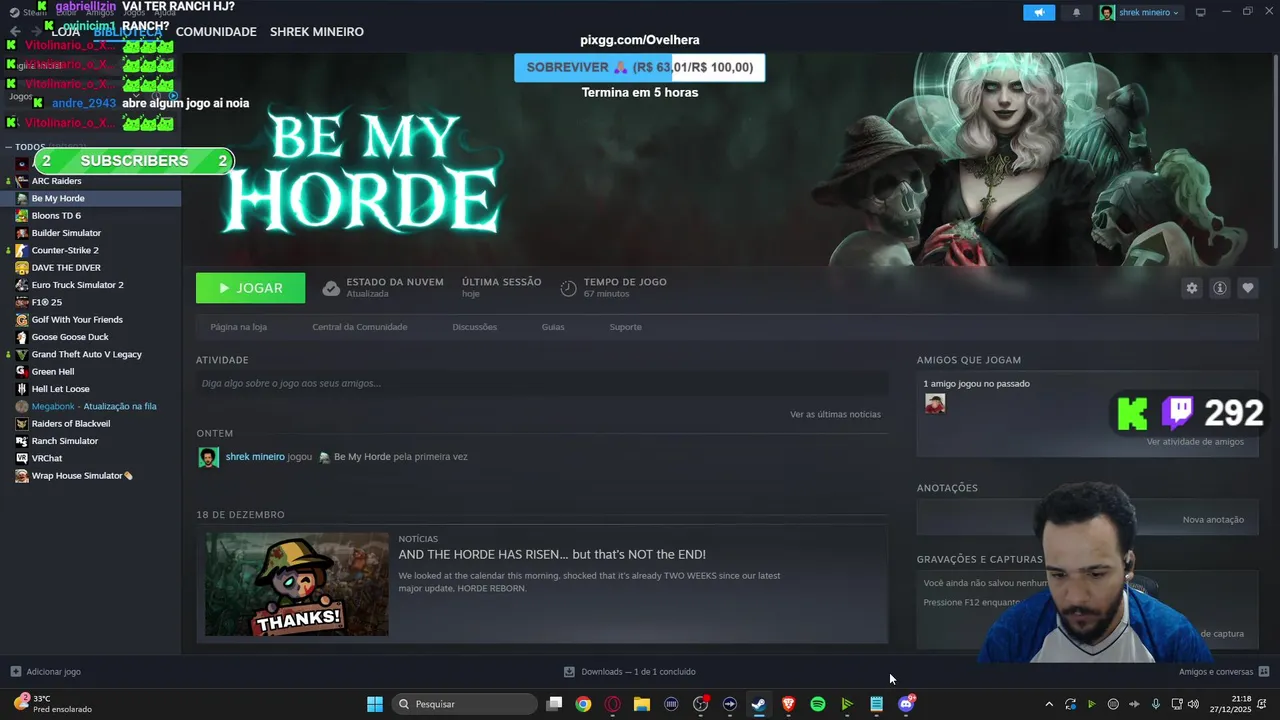Click the page vertical scrollbar
This screenshot has height=720, width=1280.
coord(1275,150)
